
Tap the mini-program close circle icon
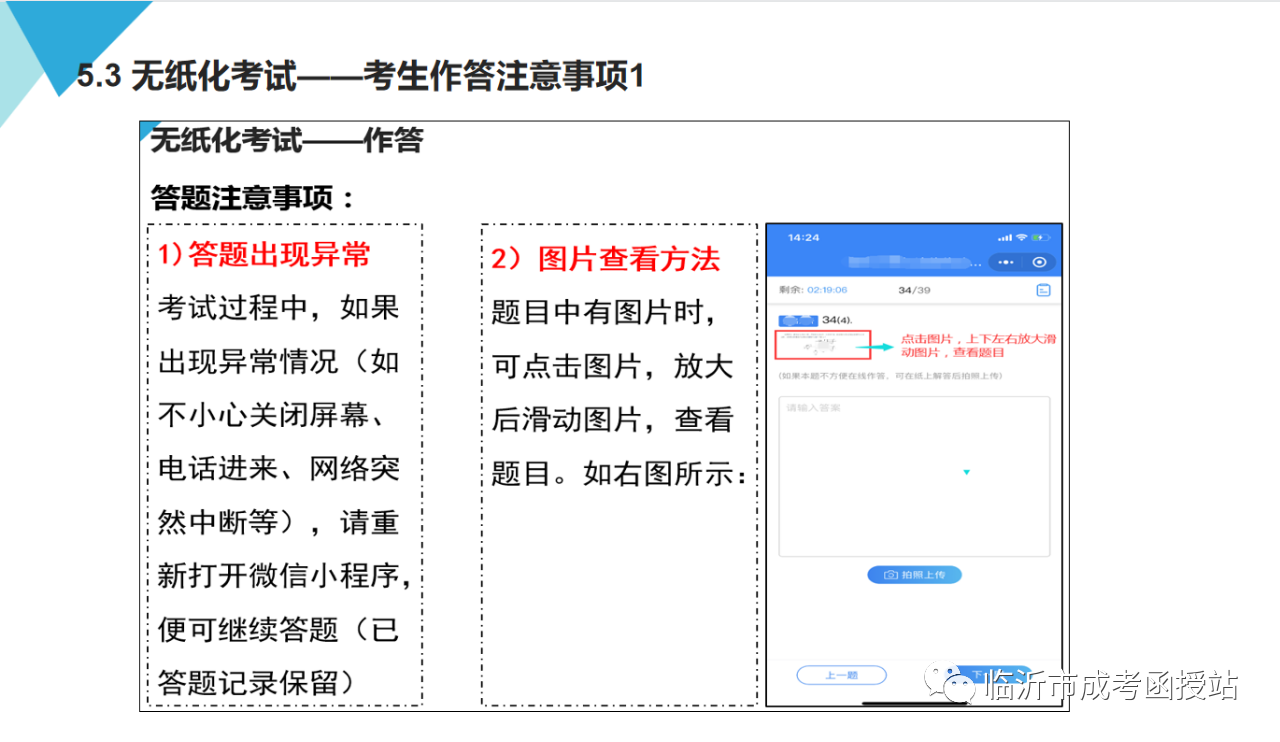(x=1040, y=262)
